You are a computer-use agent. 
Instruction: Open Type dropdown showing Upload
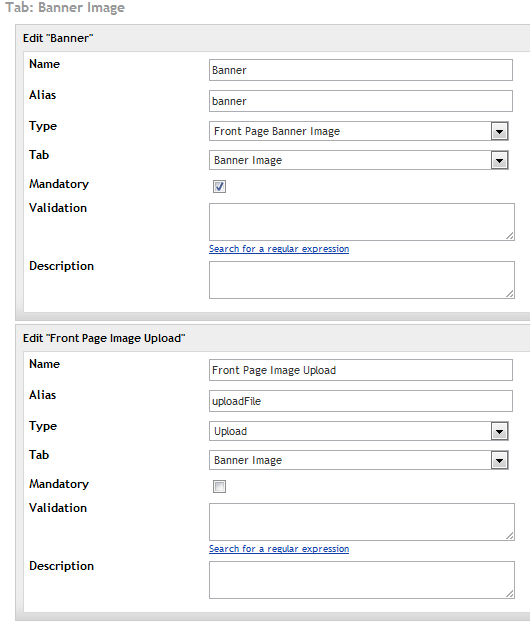tap(359, 431)
